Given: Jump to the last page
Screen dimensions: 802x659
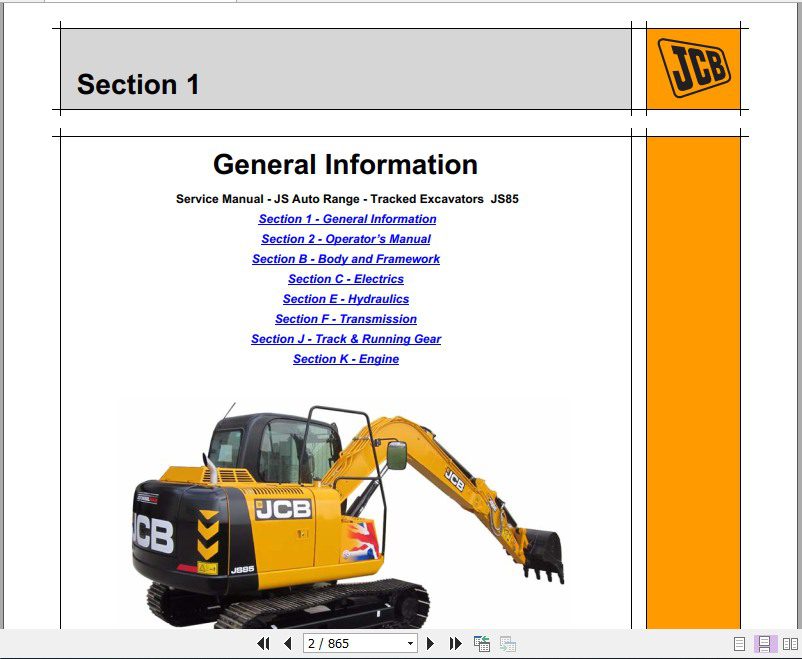Looking at the screenshot, I should click(x=455, y=643).
